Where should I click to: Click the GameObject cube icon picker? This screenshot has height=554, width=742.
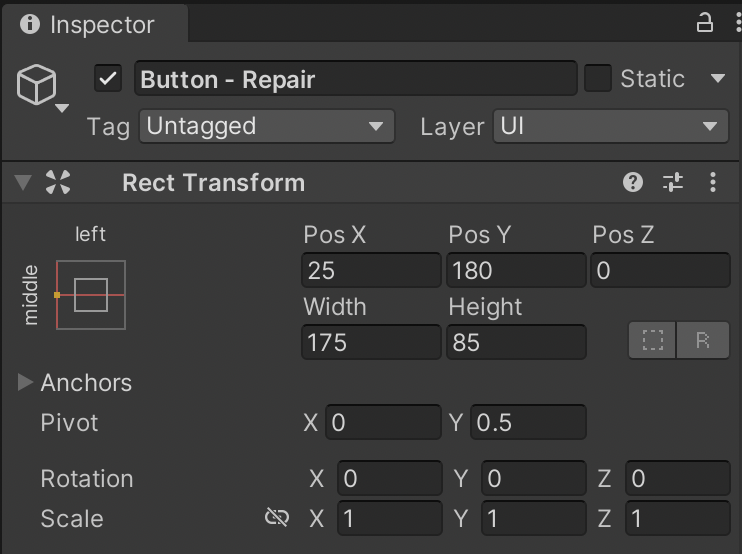pyautogui.click(x=39, y=87)
